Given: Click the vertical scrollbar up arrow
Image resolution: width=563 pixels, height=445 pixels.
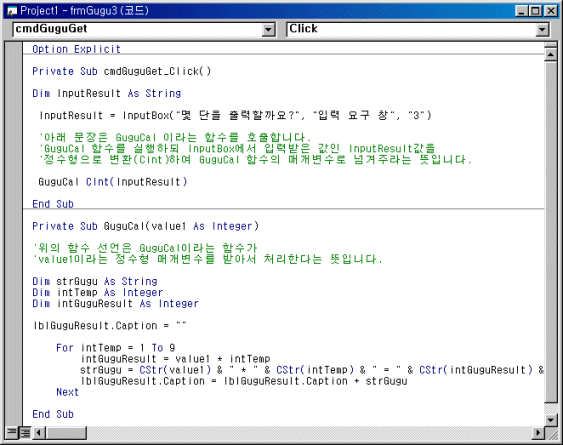Looking at the screenshot, I should coord(550,55).
